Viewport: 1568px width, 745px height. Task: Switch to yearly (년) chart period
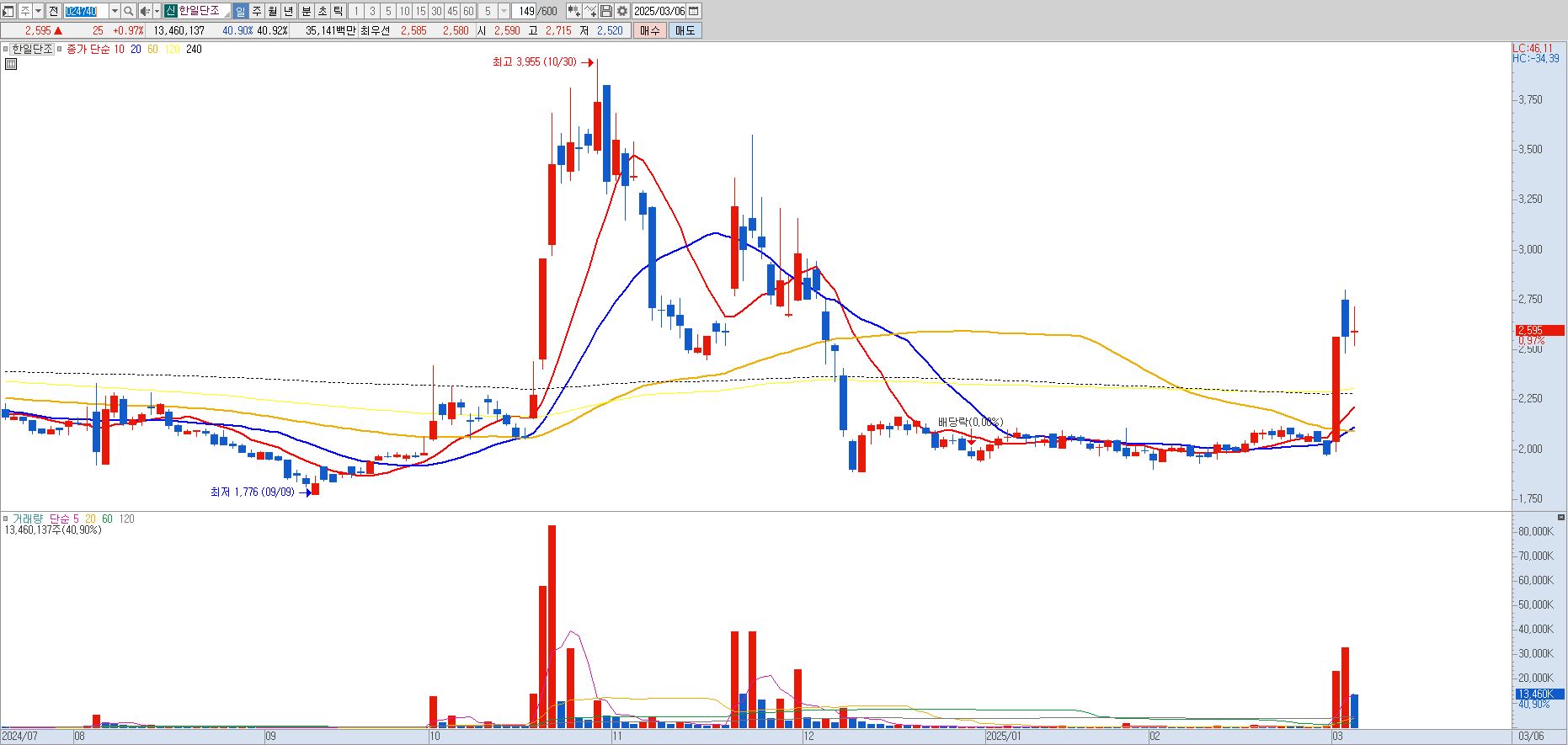click(x=289, y=11)
